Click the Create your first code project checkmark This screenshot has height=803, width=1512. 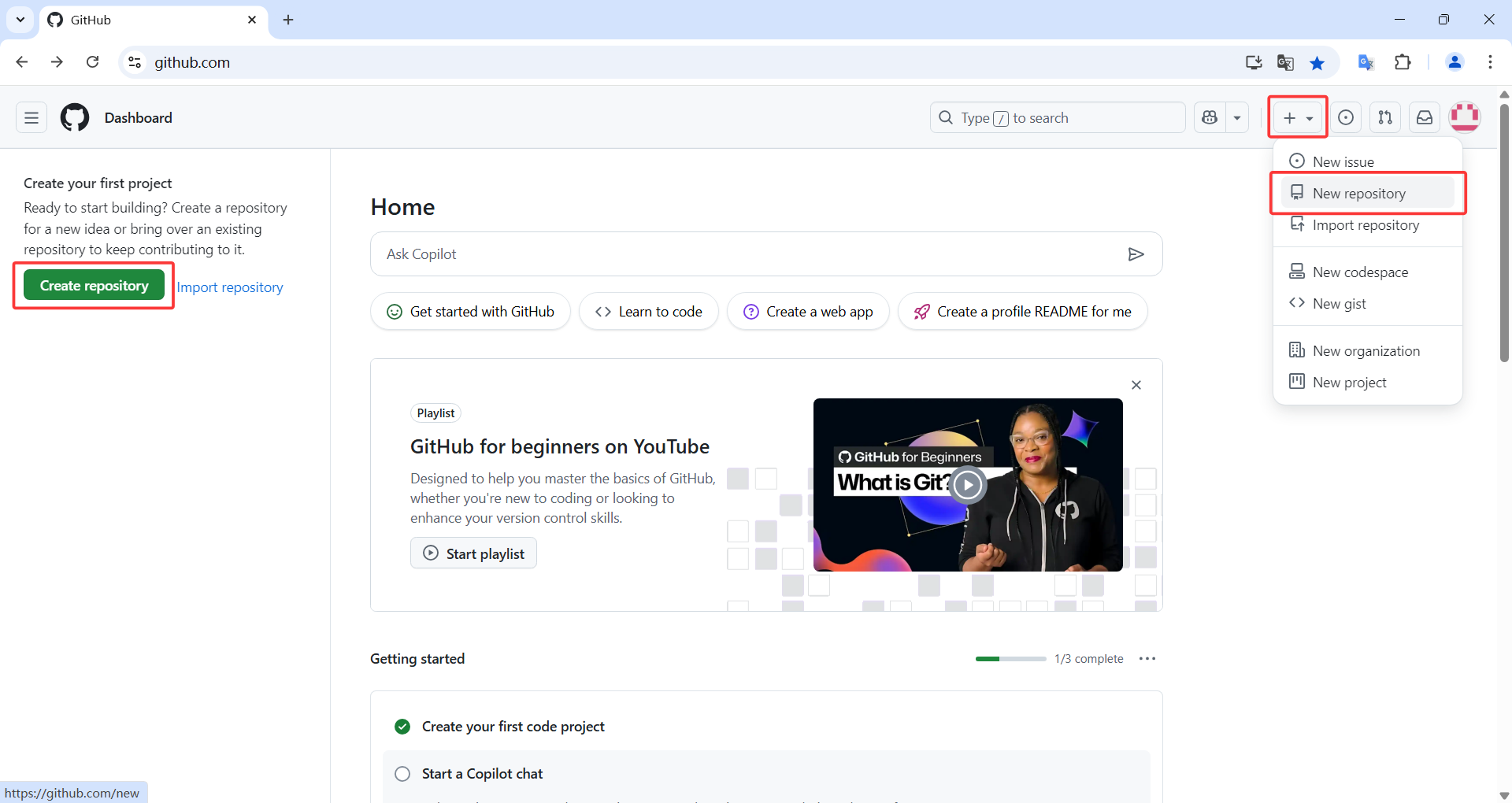(402, 726)
